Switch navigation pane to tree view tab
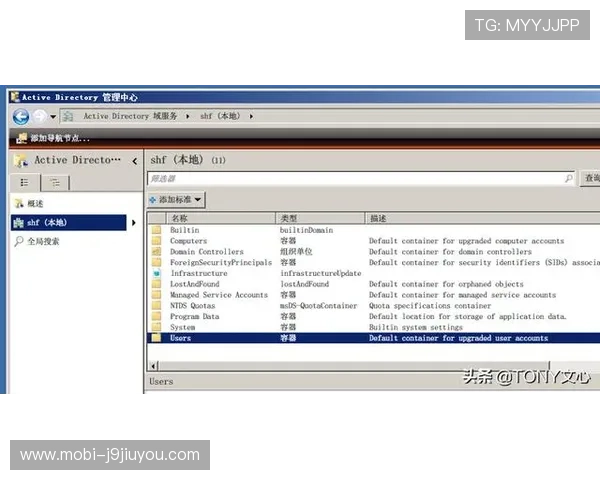600x480 pixels. click(x=56, y=182)
